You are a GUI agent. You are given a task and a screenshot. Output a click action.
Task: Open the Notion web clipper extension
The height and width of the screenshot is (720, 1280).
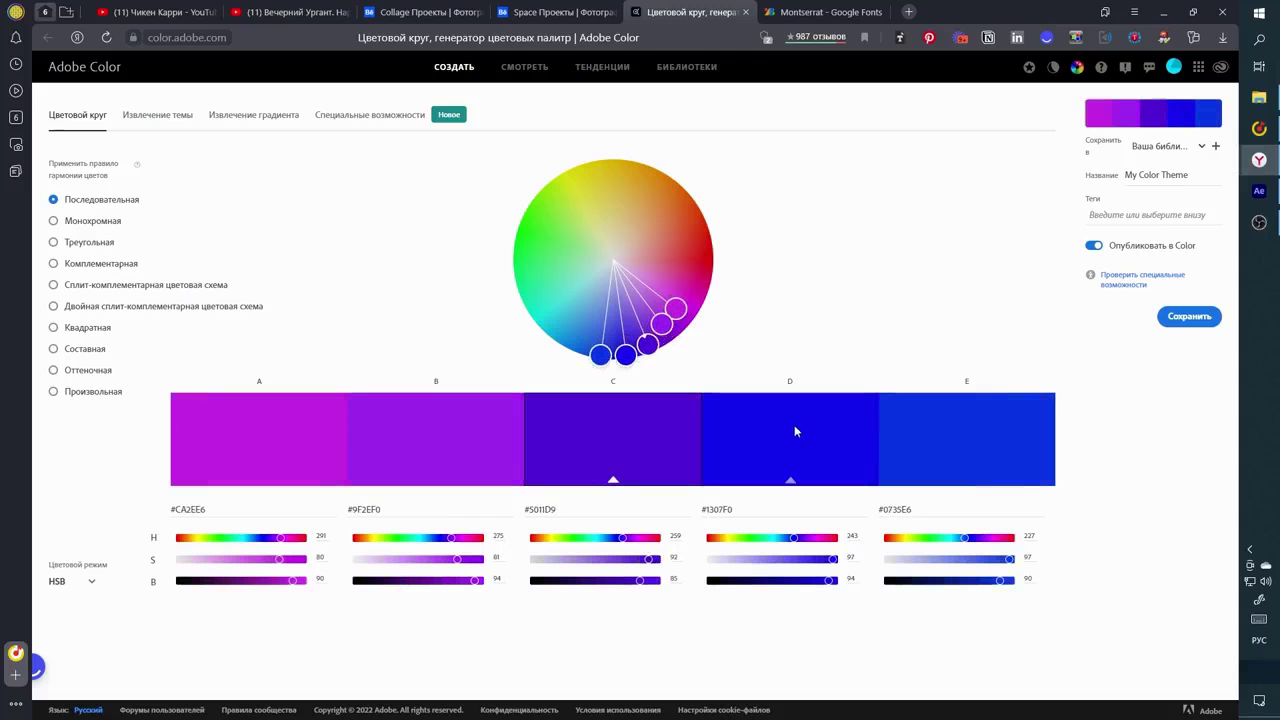click(988, 38)
